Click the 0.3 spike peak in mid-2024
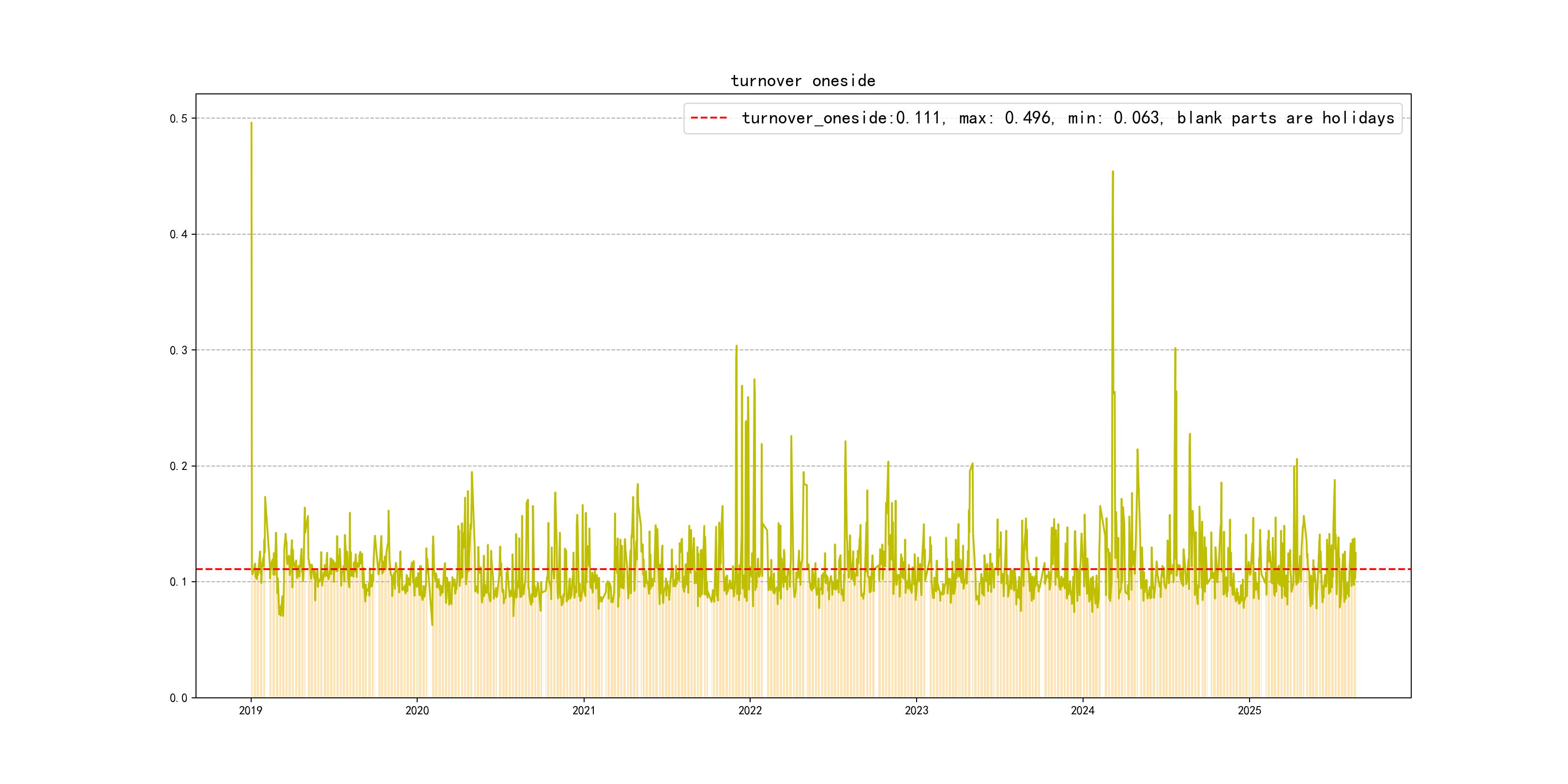This screenshot has height=784, width=1568. tap(1175, 349)
